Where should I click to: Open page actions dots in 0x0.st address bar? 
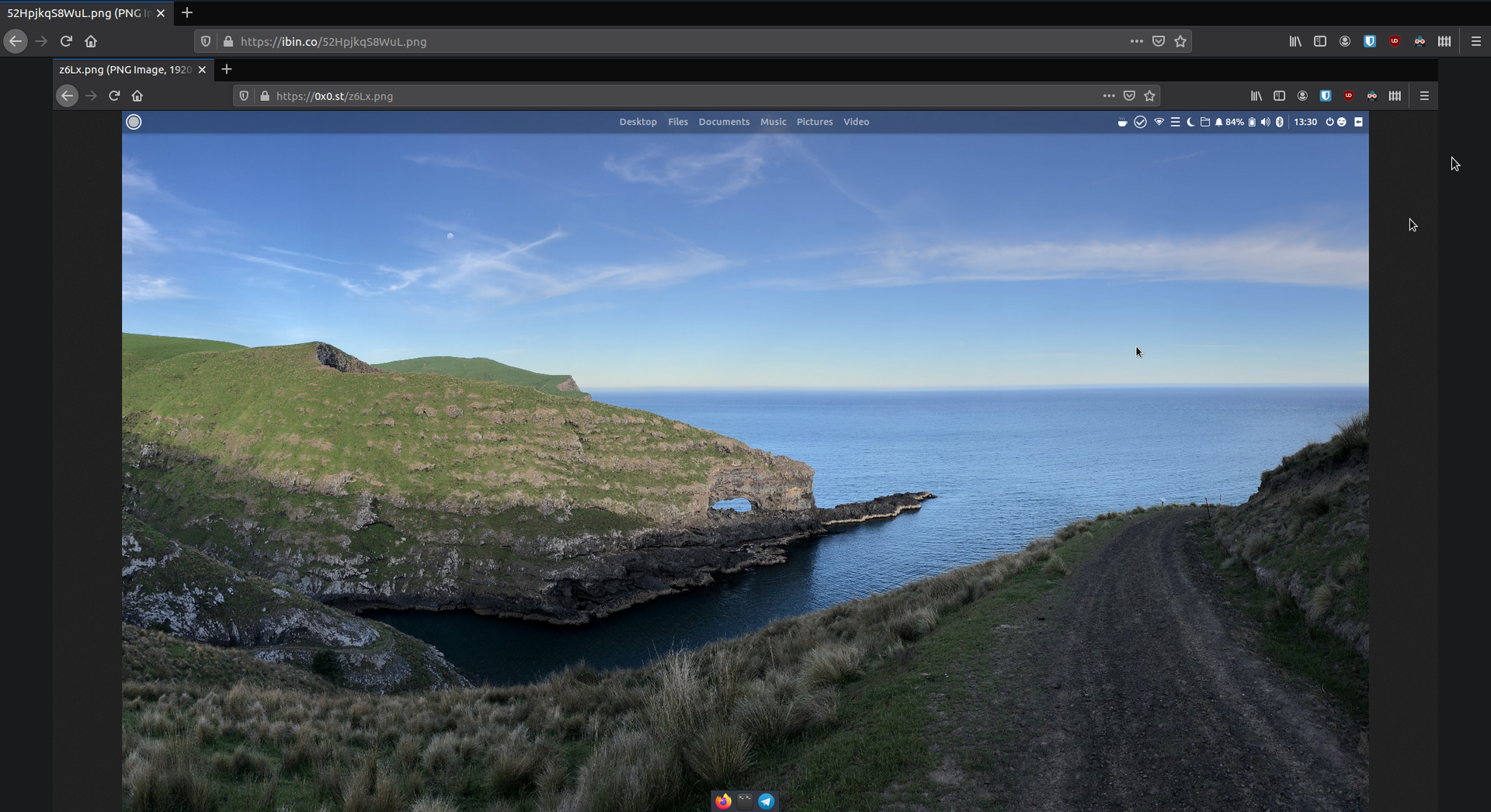(1109, 95)
